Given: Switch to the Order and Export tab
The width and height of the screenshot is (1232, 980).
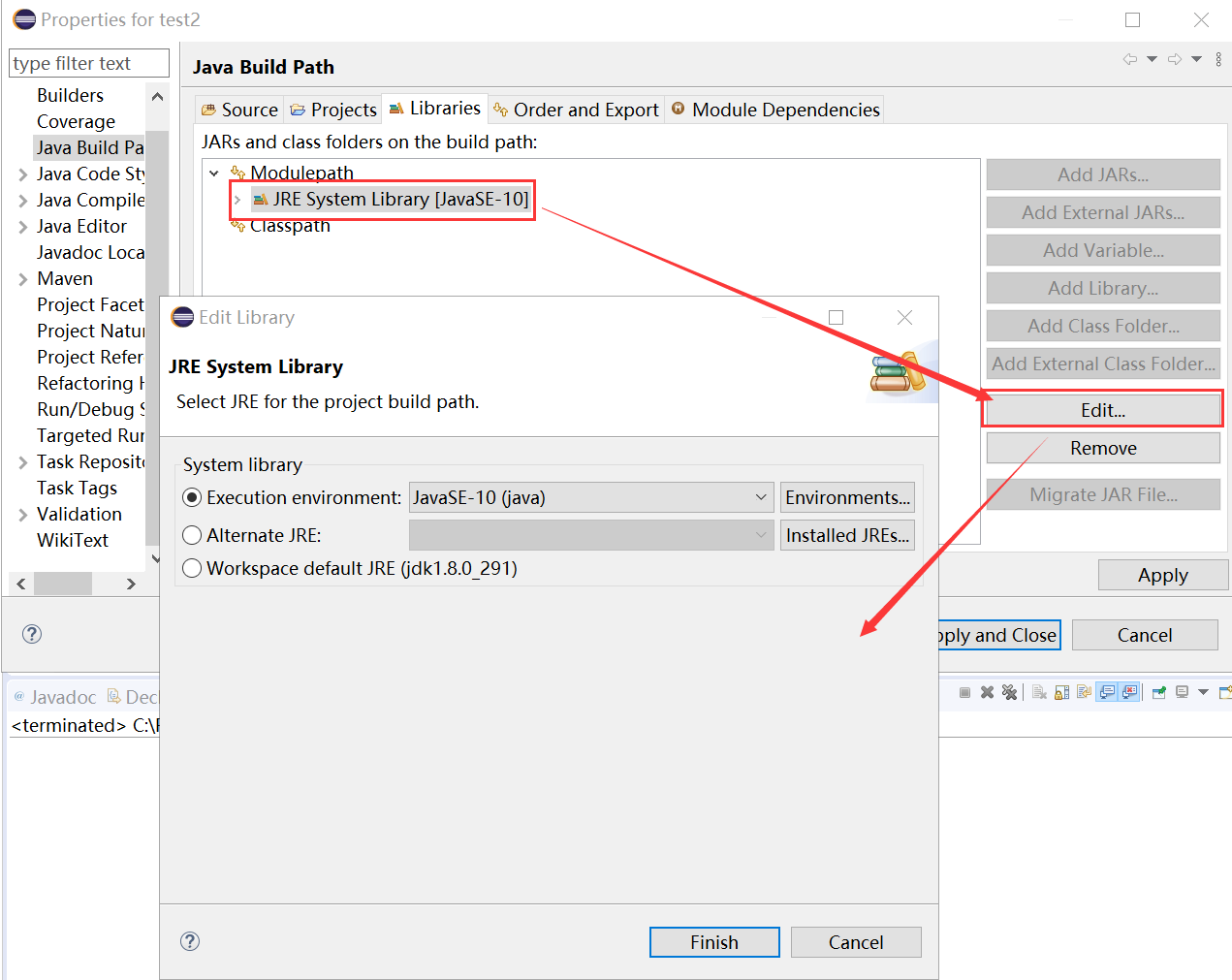Looking at the screenshot, I should (x=576, y=110).
